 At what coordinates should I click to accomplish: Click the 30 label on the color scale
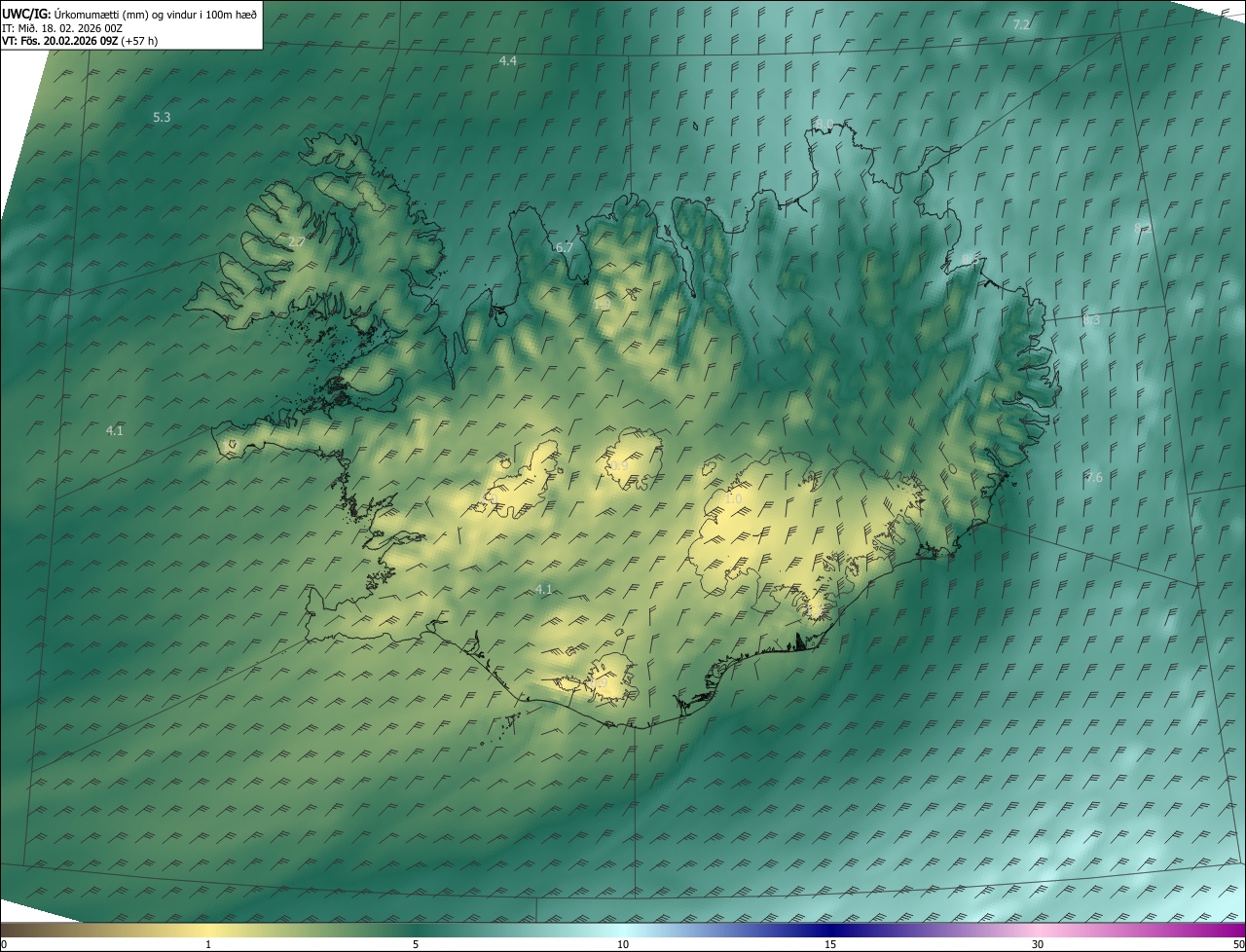point(1038,944)
